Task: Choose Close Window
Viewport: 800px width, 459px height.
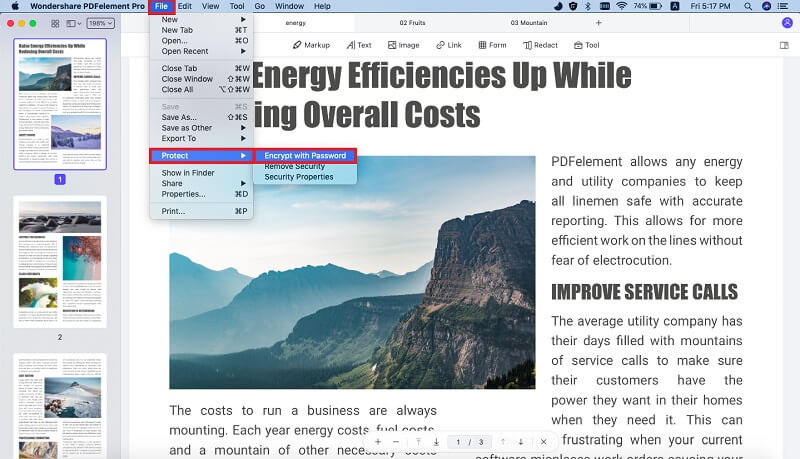Action: coord(202,79)
